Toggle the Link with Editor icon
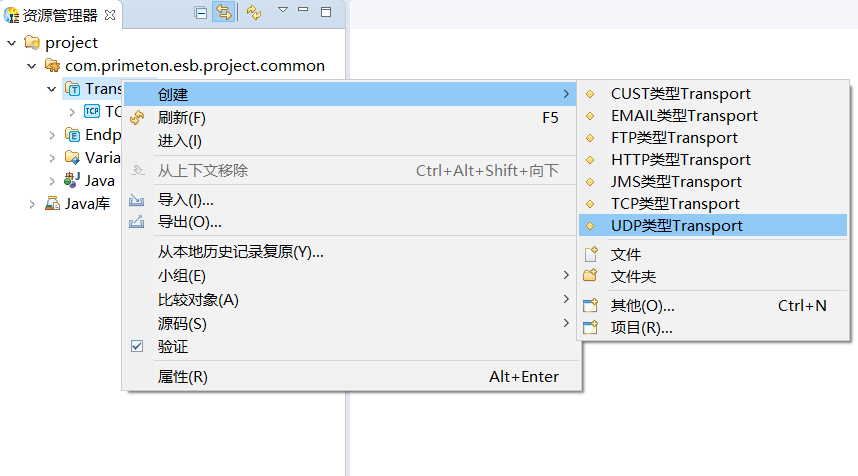The width and height of the screenshot is (858, 476). coord(224,13)
